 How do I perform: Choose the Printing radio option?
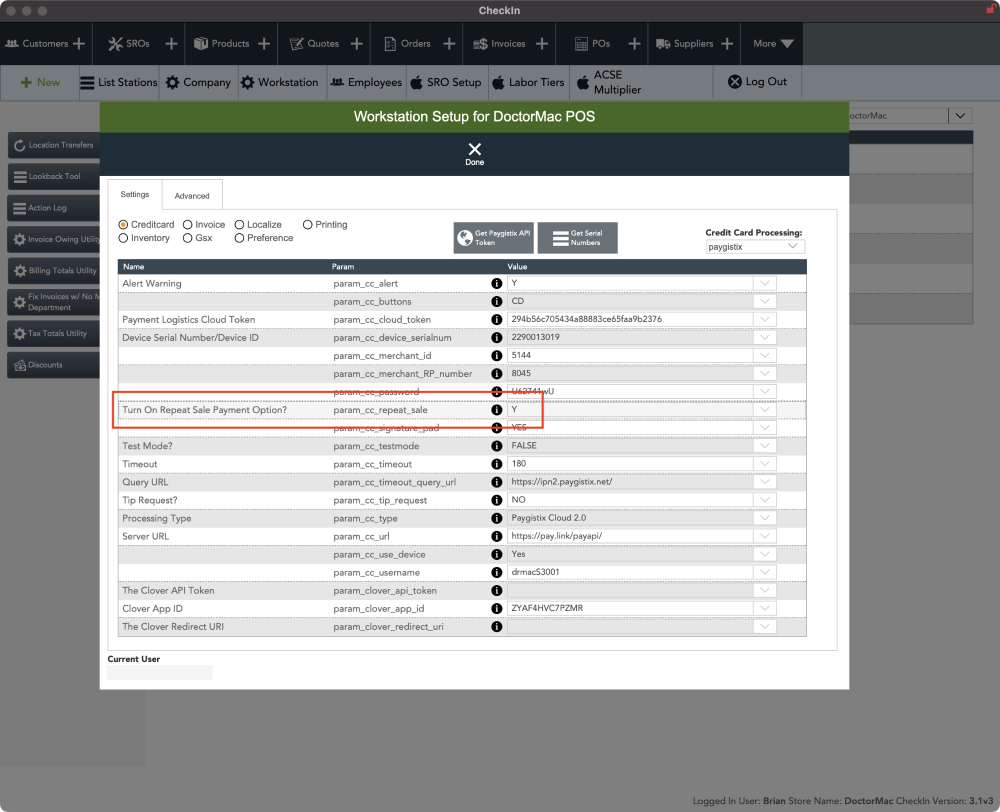tap(308, 225)
